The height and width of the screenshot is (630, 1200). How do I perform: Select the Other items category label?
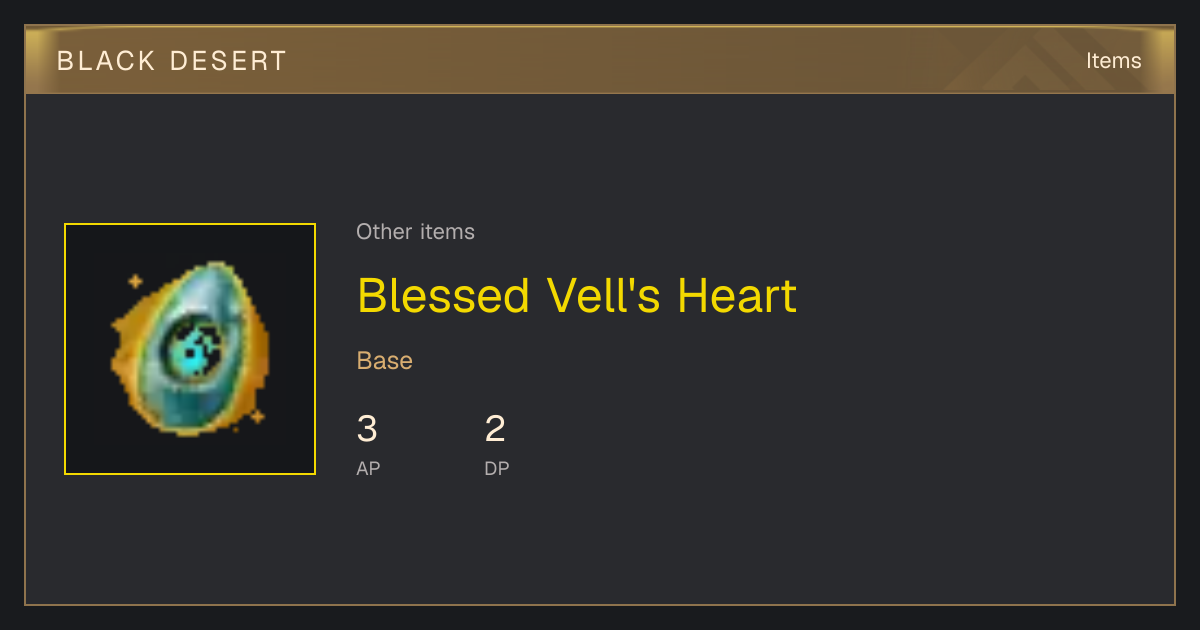point(415,232)
